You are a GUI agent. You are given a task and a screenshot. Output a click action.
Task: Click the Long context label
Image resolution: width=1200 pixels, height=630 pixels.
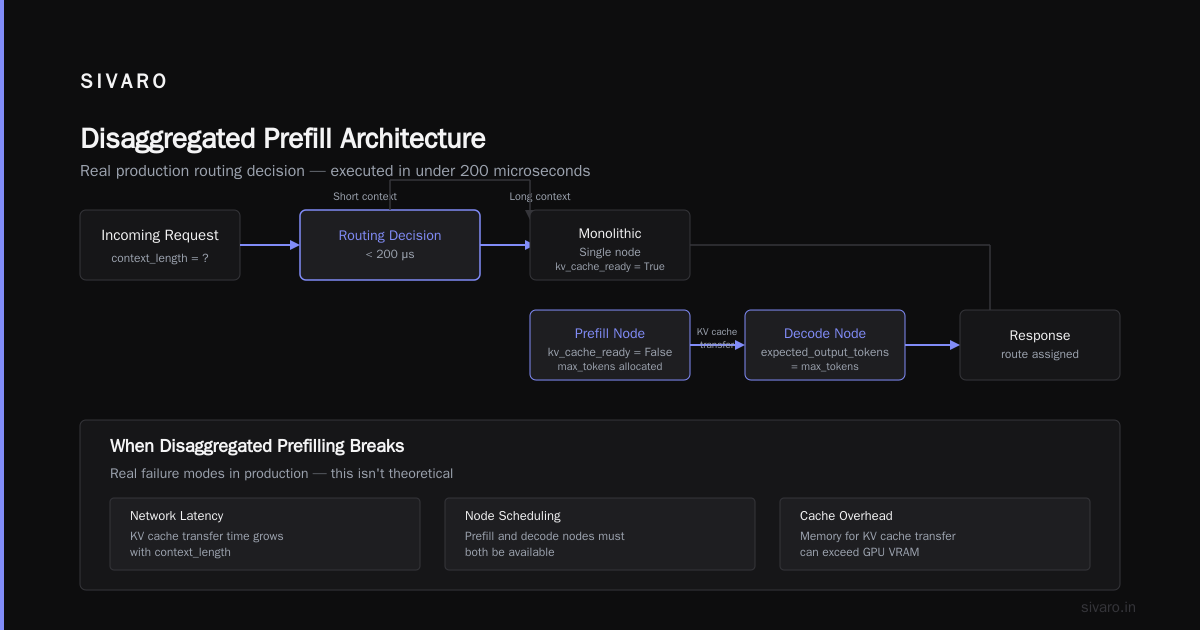pyautogui.click(x=540, y=196)
